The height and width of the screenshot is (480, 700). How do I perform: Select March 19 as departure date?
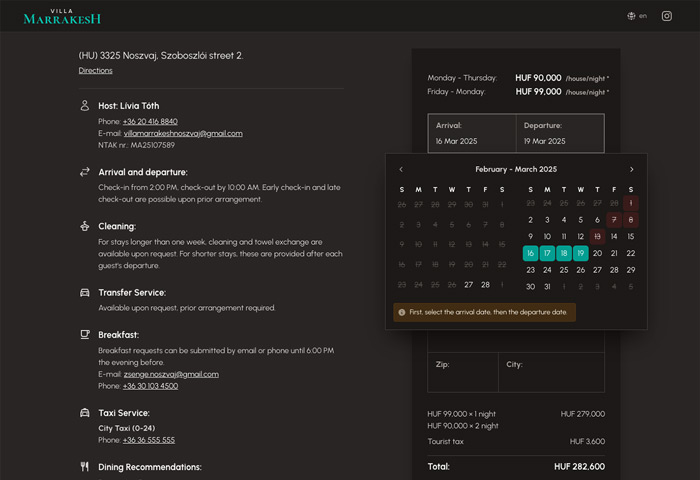(x=580, y=253)
